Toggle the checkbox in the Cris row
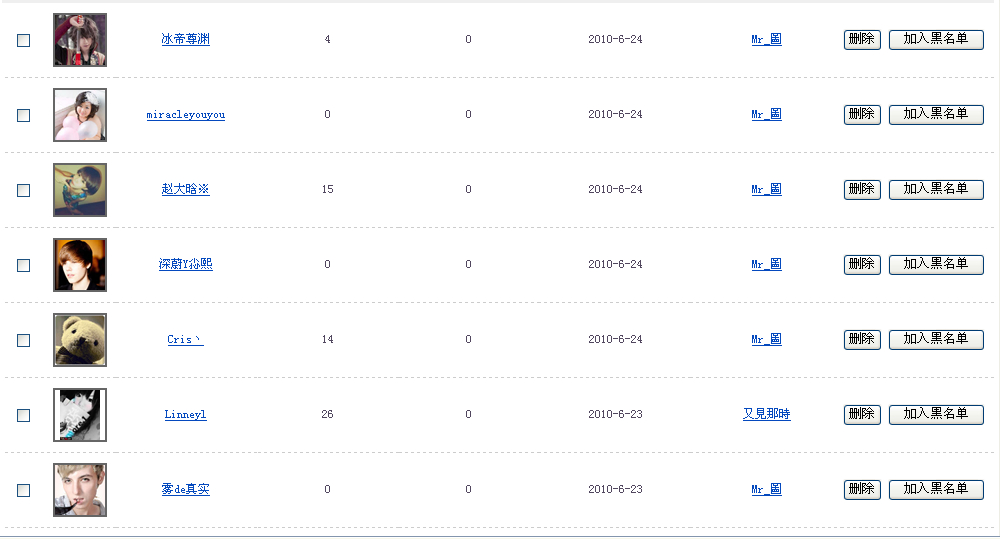Viewport: 1000px width, 539px height. pyautogui.click(x=24, y=340)
